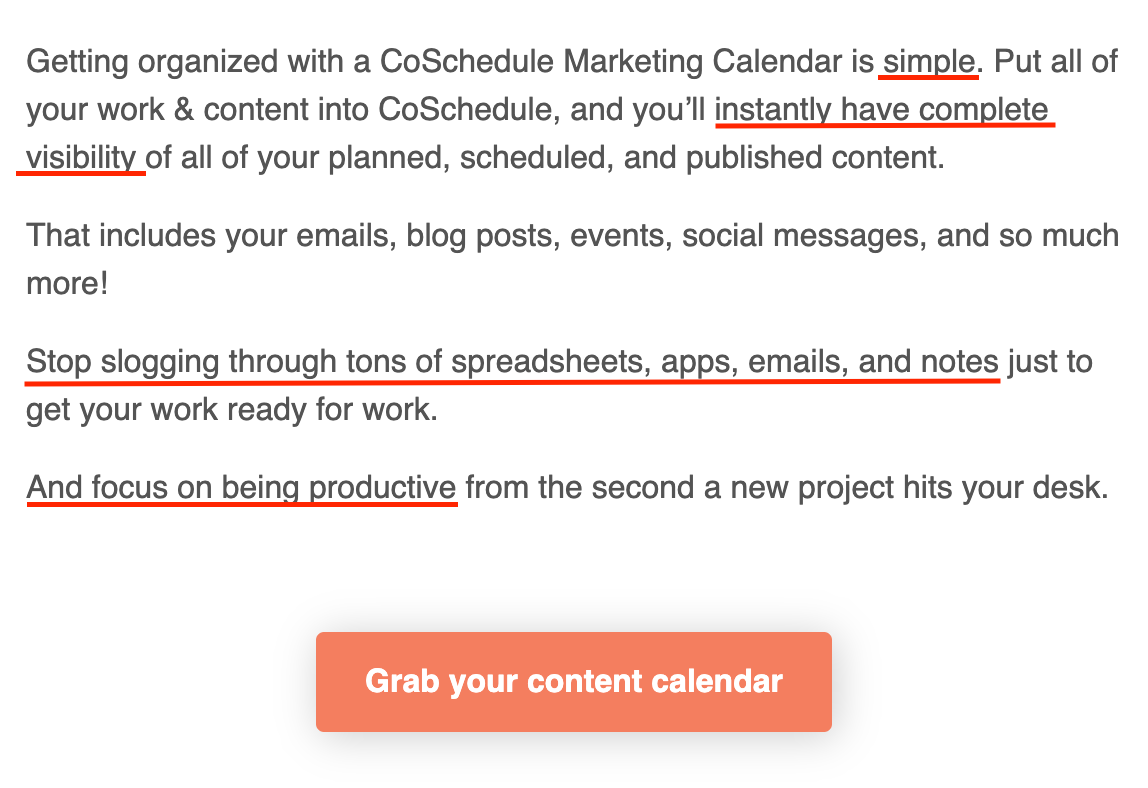
Task: Click the words "CoSchedule Marketing Calendar"
Action: coord(611,62)
